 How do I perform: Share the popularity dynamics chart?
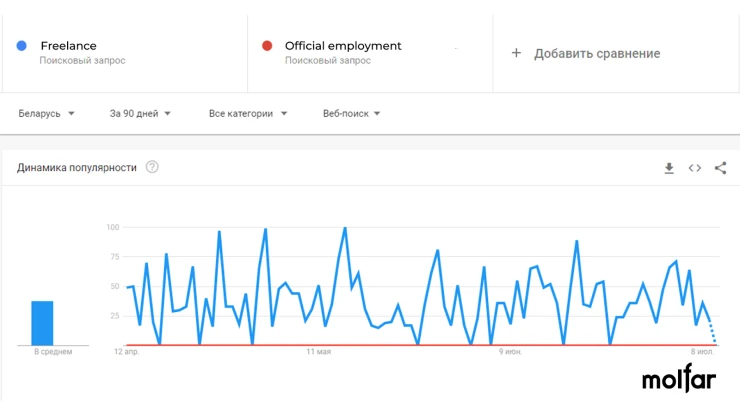pos(720,168)
